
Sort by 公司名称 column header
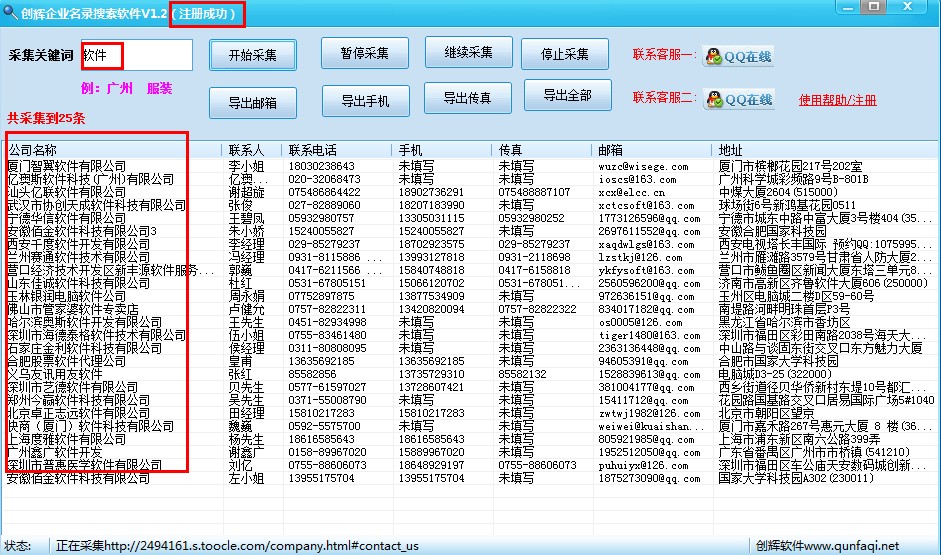[x=114, y=149]
